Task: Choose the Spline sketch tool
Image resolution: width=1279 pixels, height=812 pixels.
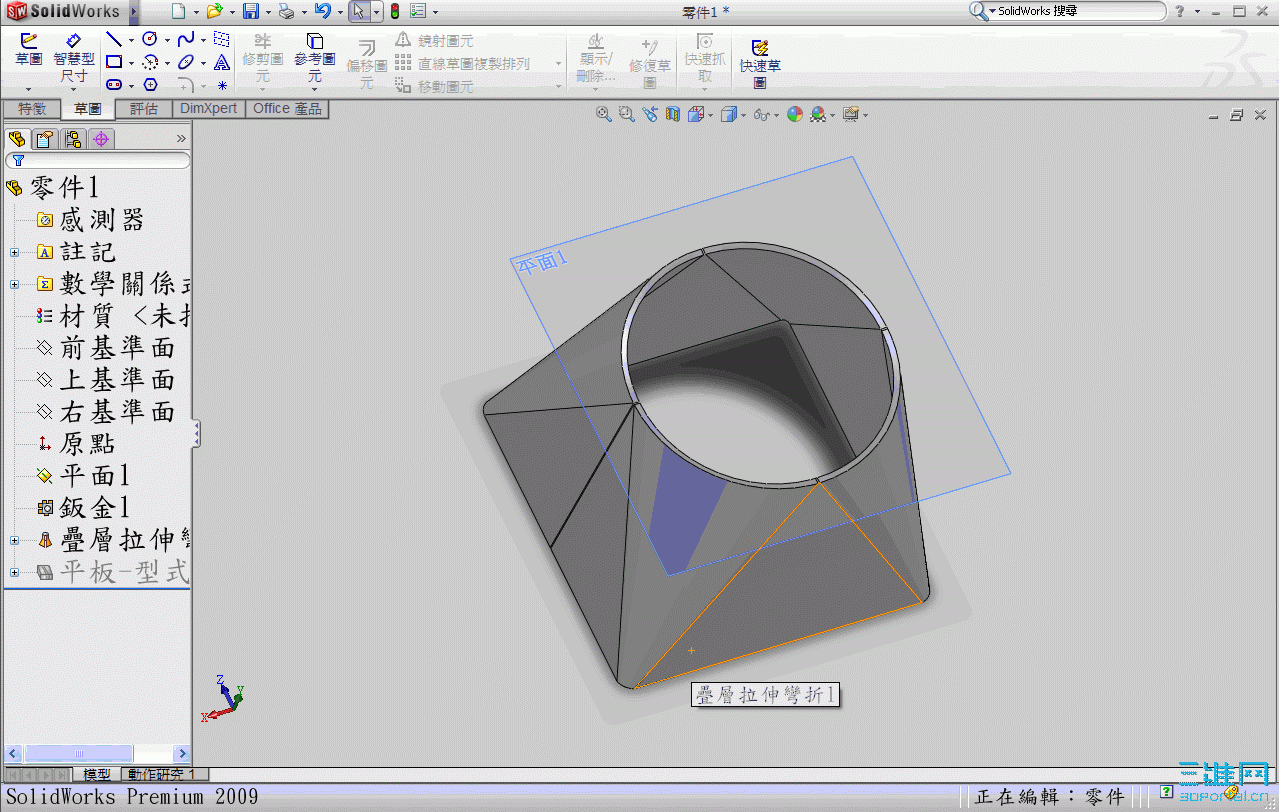Action: (185, 40)
